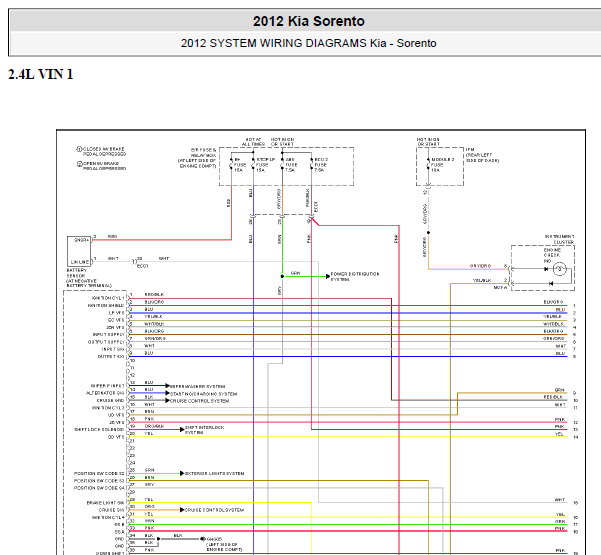This screenshot has width=601, height=555.
Task: Click the 2.4L VIN 1 heading
Action: coord(41,75)
